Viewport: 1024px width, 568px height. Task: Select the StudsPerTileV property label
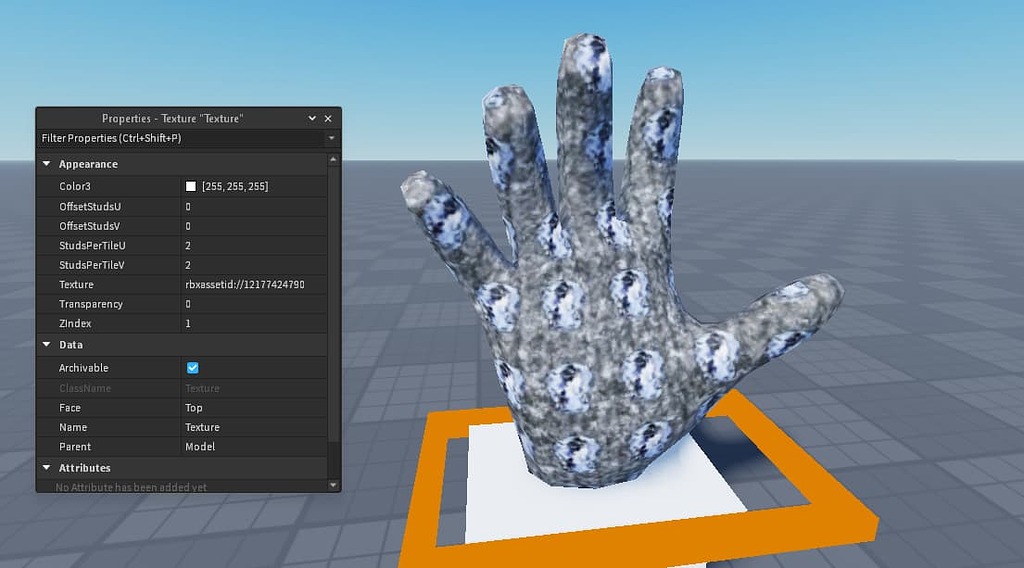[x=92, y=265]
